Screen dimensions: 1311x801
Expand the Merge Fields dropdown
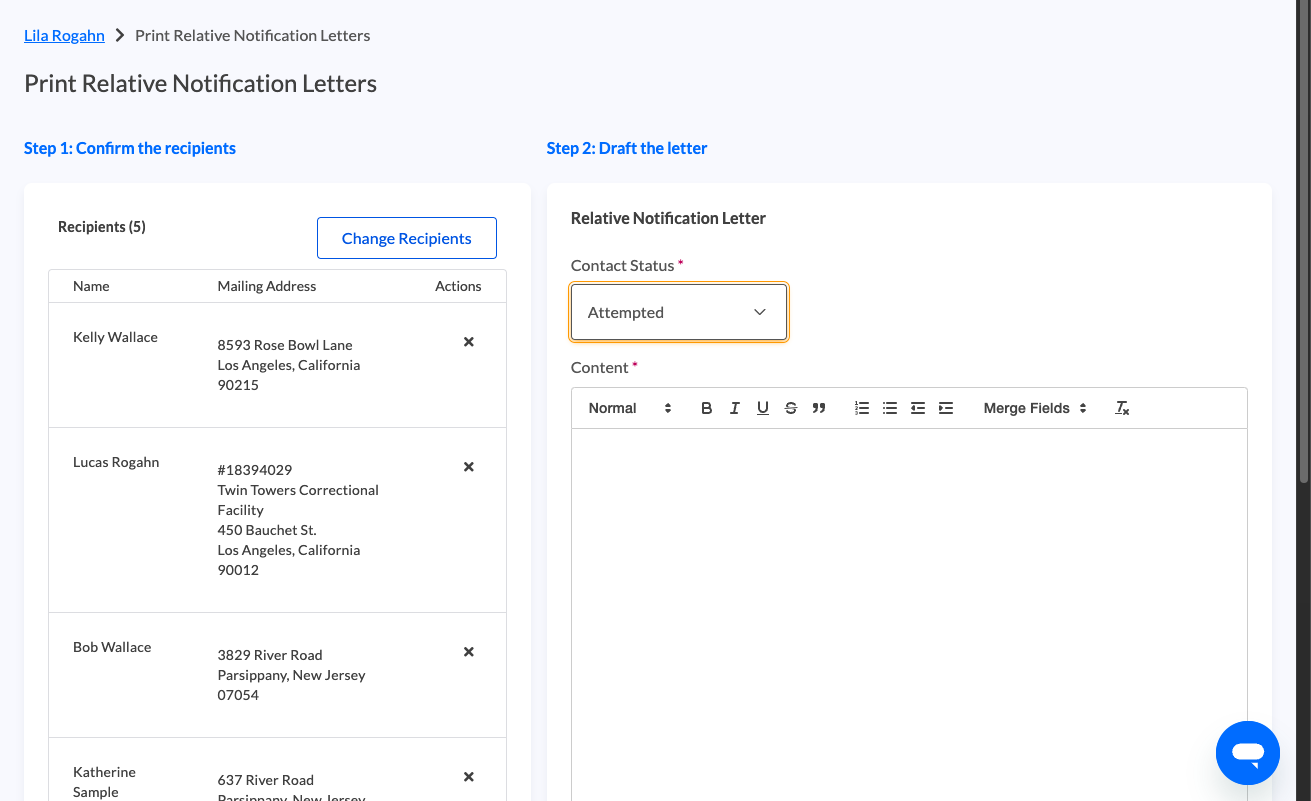pos(1035,408)
